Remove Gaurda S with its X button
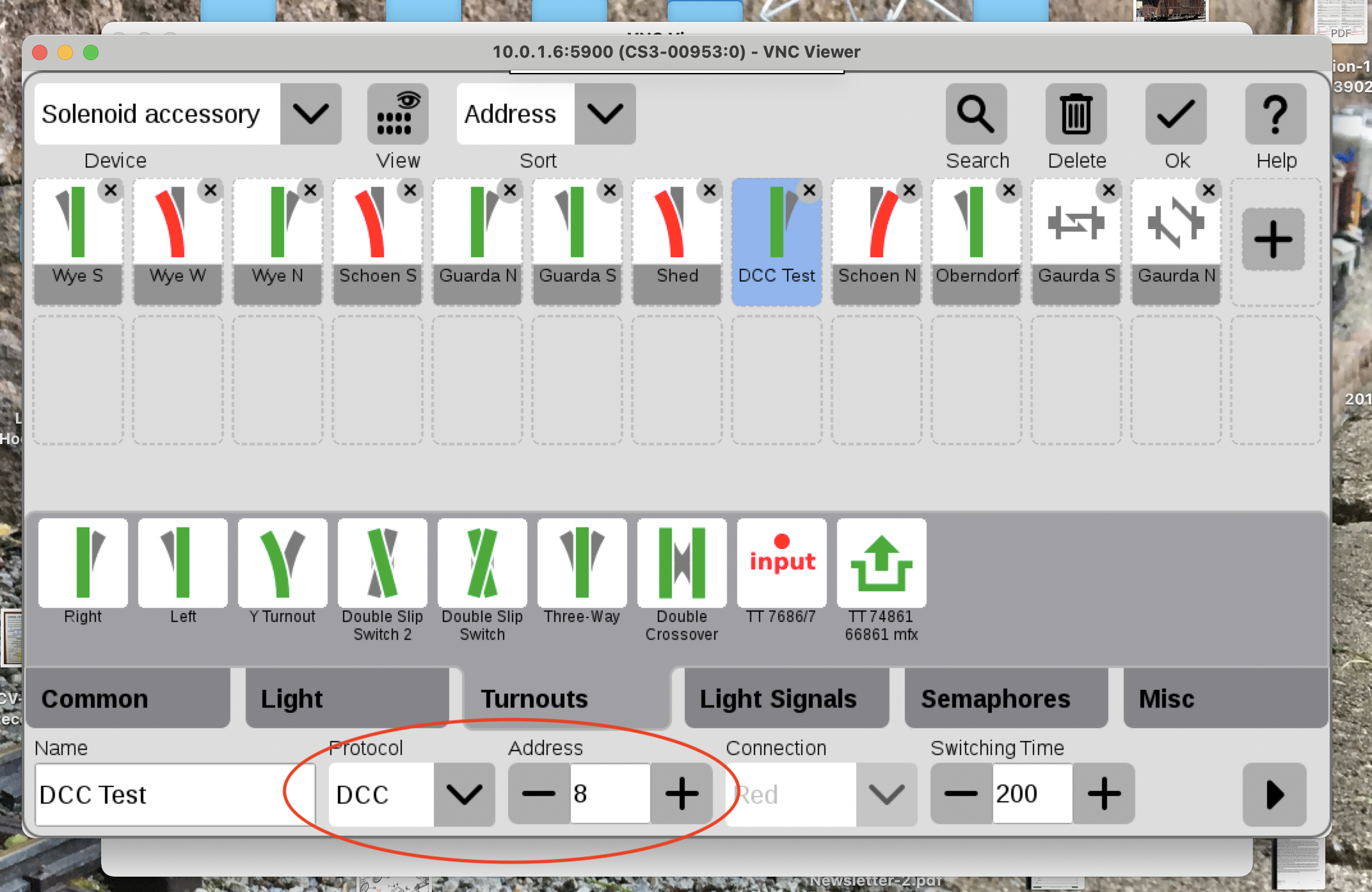 [1109, 190]
